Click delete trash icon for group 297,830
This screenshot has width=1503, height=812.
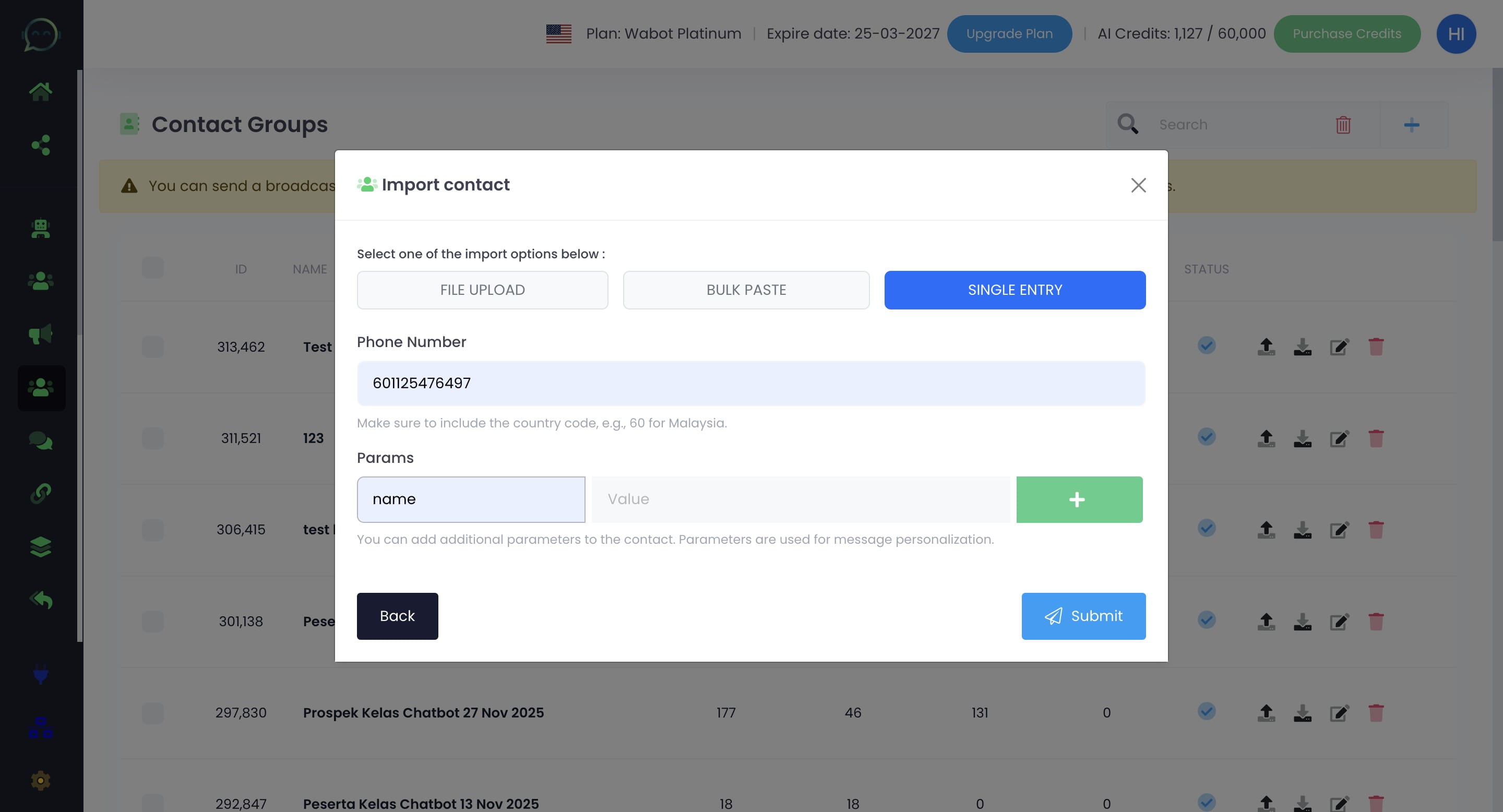(1375, 713)
